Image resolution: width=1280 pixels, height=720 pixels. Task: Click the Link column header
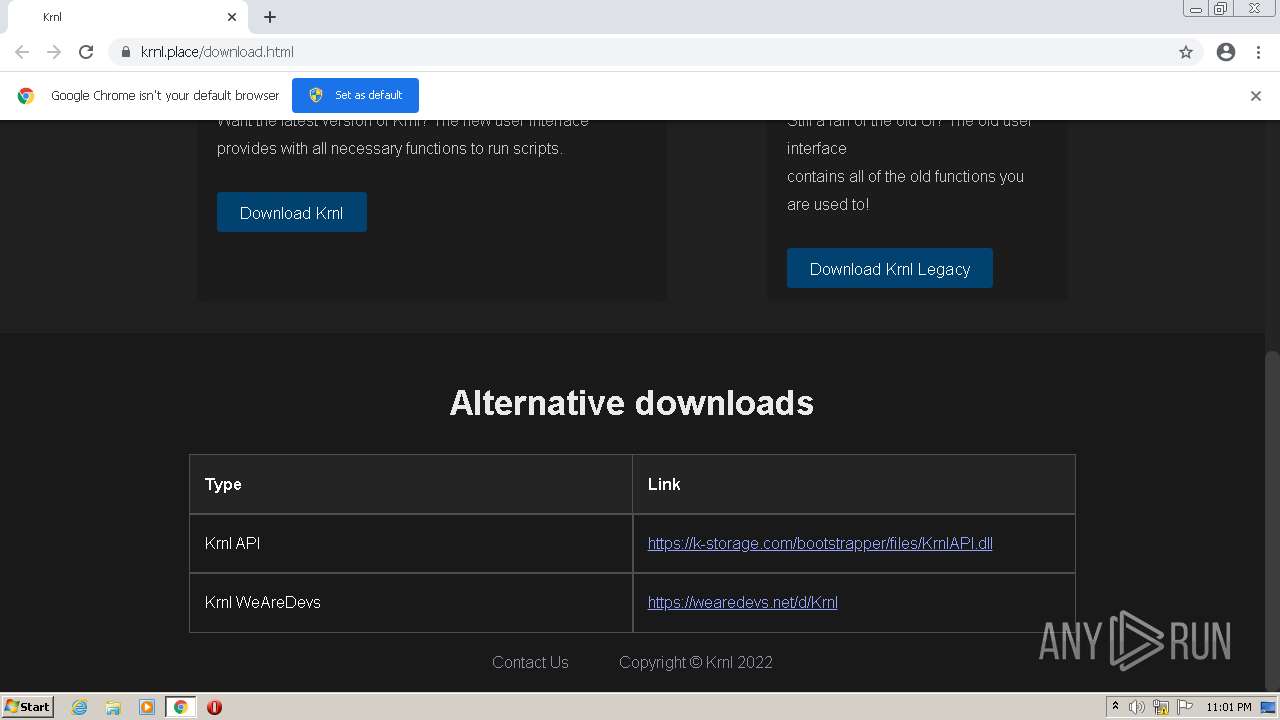pyautogui.click(x=854, y=484)
